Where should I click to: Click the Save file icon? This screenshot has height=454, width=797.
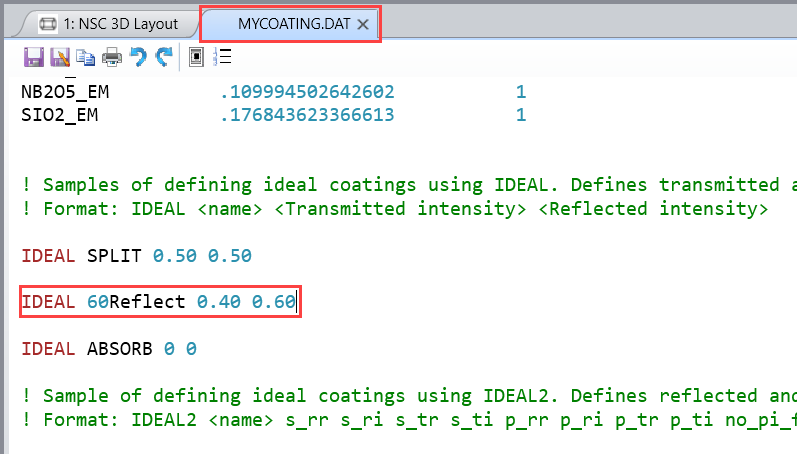[x=33, y=57]
